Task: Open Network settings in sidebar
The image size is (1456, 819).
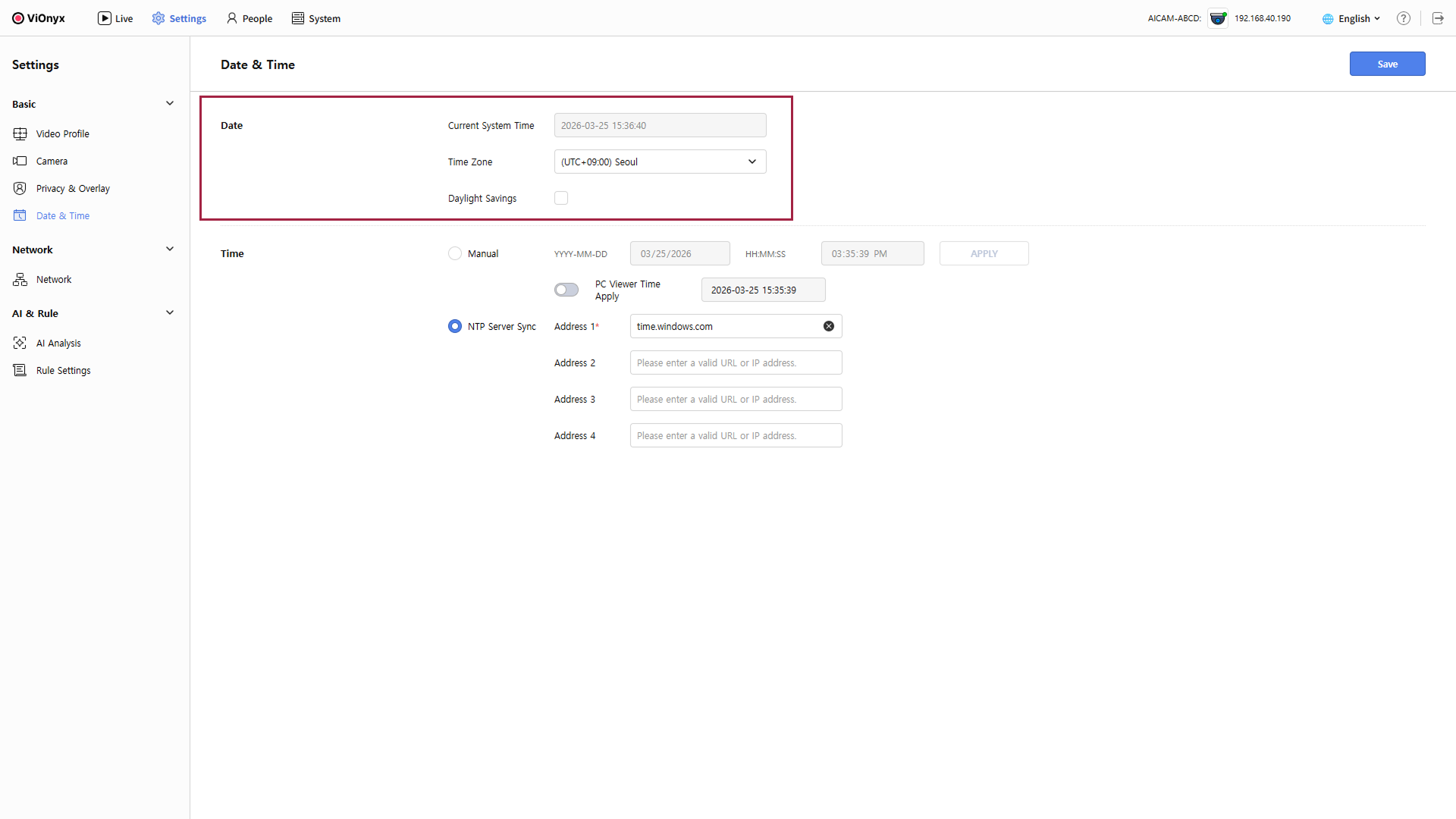Action: [54, 279]
